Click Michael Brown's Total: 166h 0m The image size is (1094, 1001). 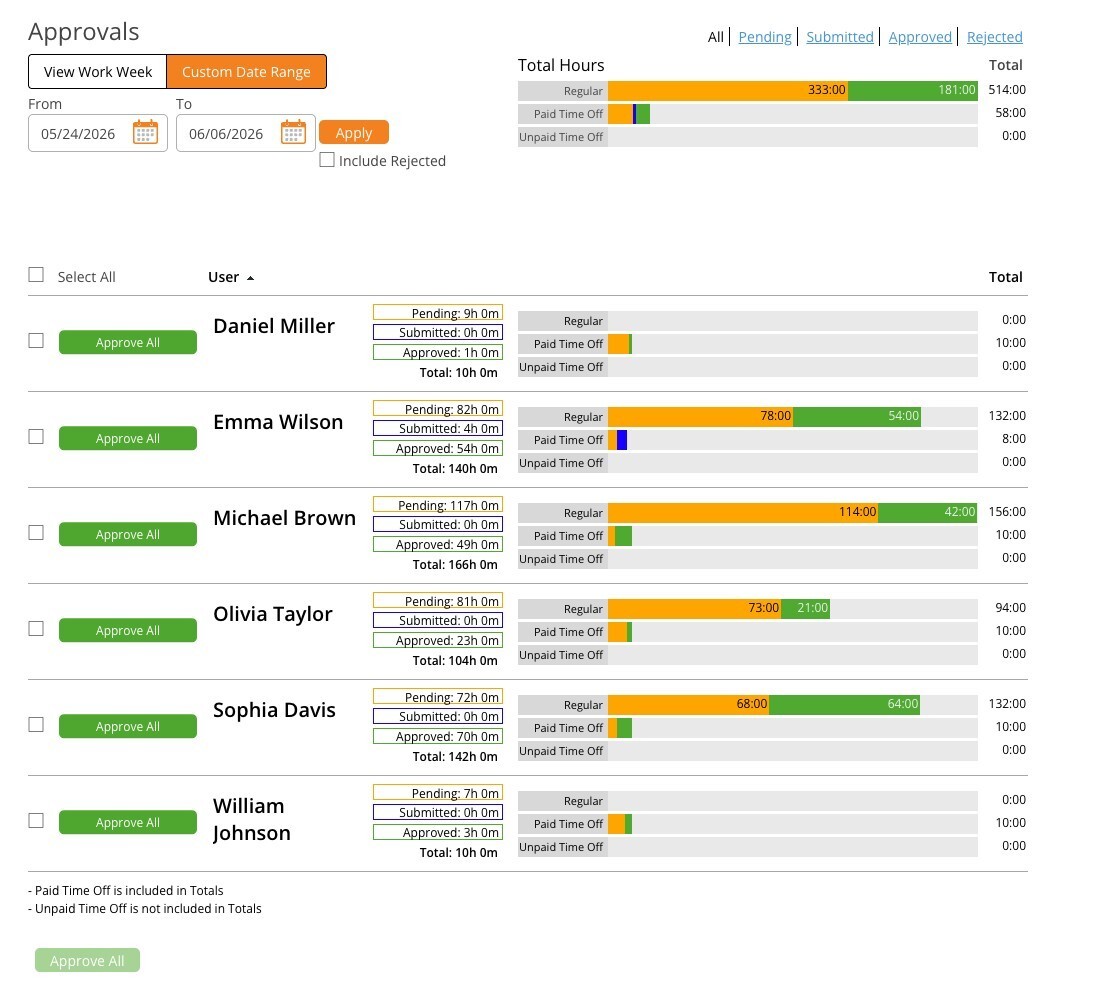point(455,565)
